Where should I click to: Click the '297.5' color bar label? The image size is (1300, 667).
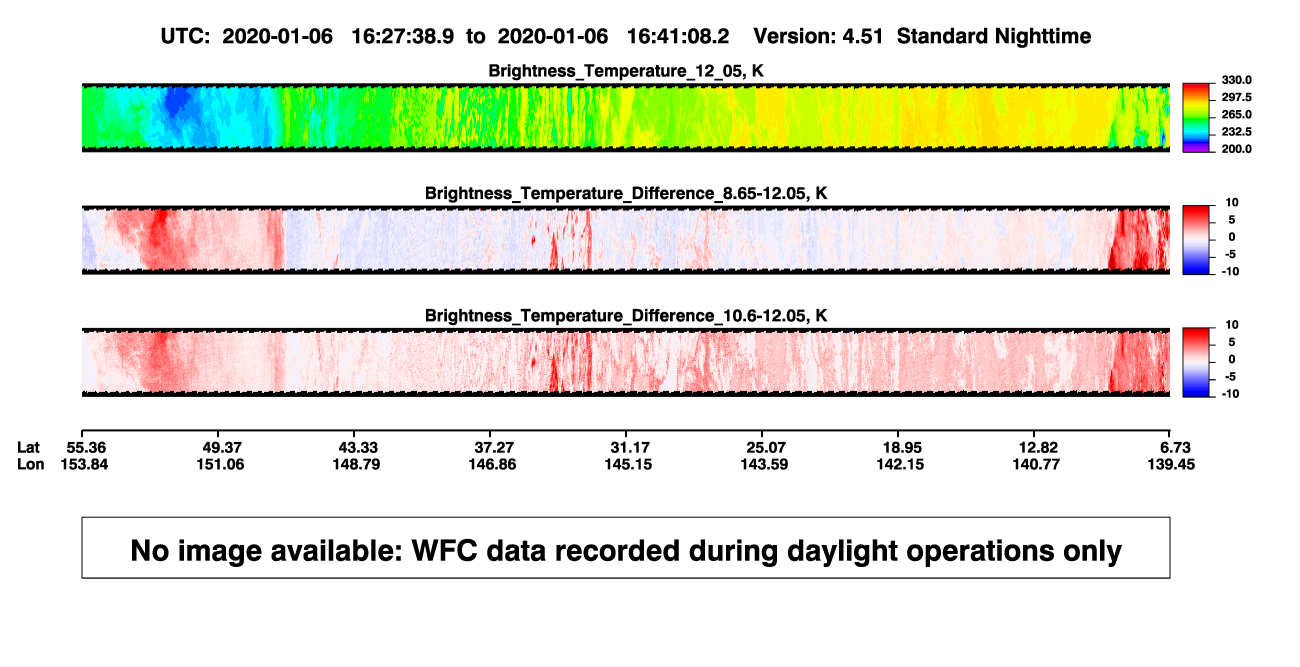click(1235, 97)
